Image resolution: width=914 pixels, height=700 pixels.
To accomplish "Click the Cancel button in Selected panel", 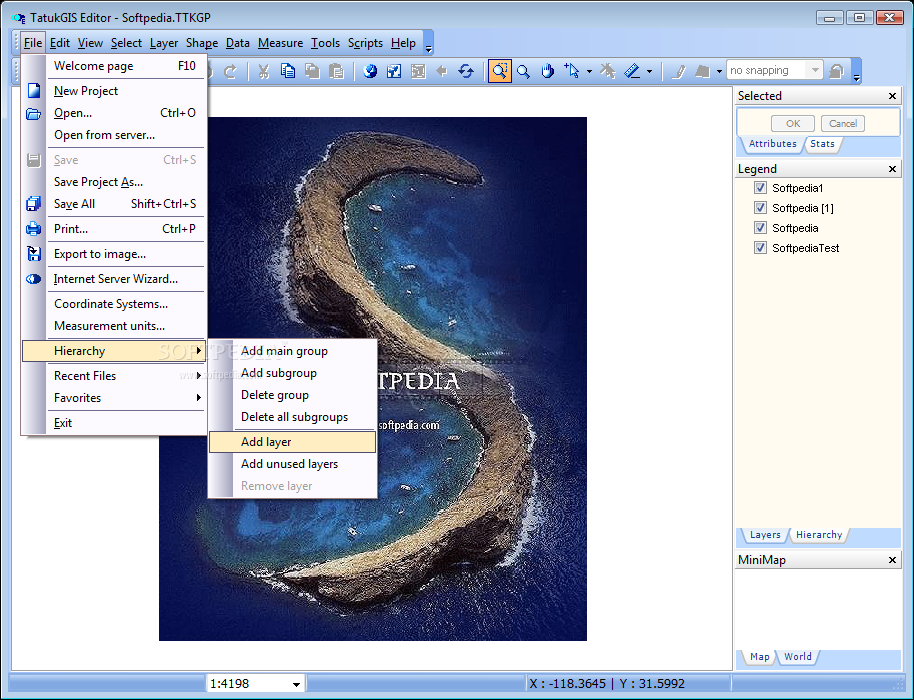I will tap(843, 124).
